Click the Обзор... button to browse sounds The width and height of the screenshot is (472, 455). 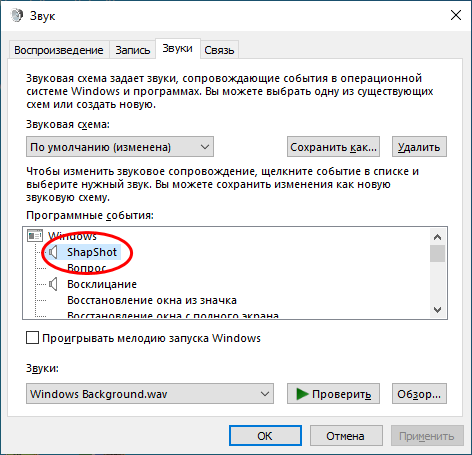(419, 394)
